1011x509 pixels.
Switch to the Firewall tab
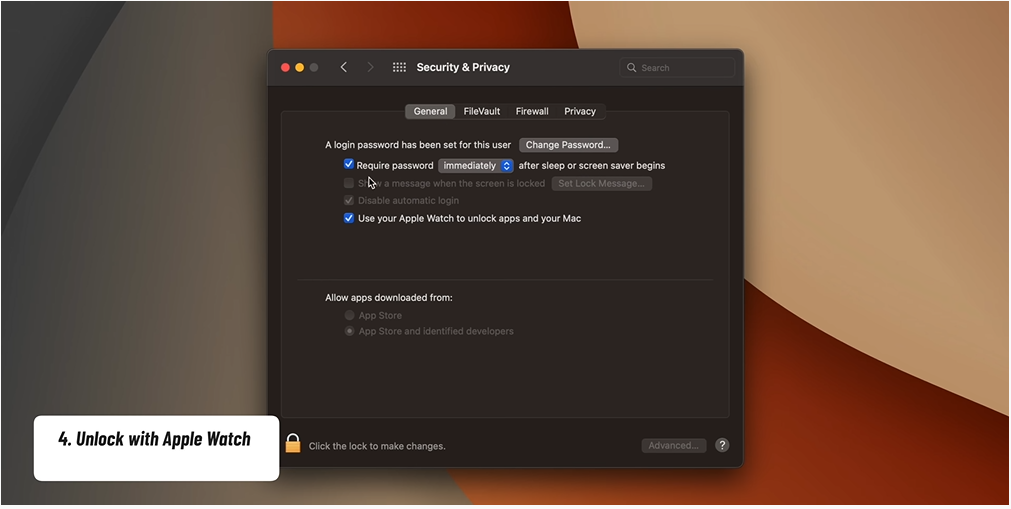tap(532, 111)
